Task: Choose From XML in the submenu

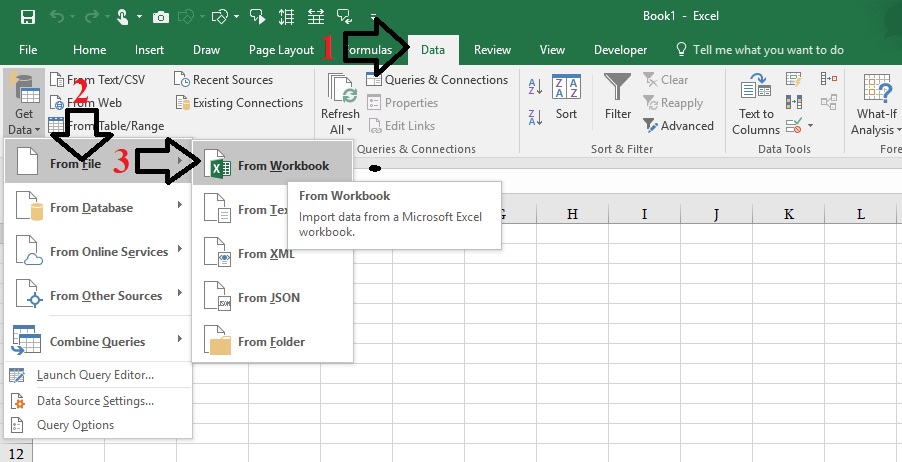Action: [x=272, y=254]
